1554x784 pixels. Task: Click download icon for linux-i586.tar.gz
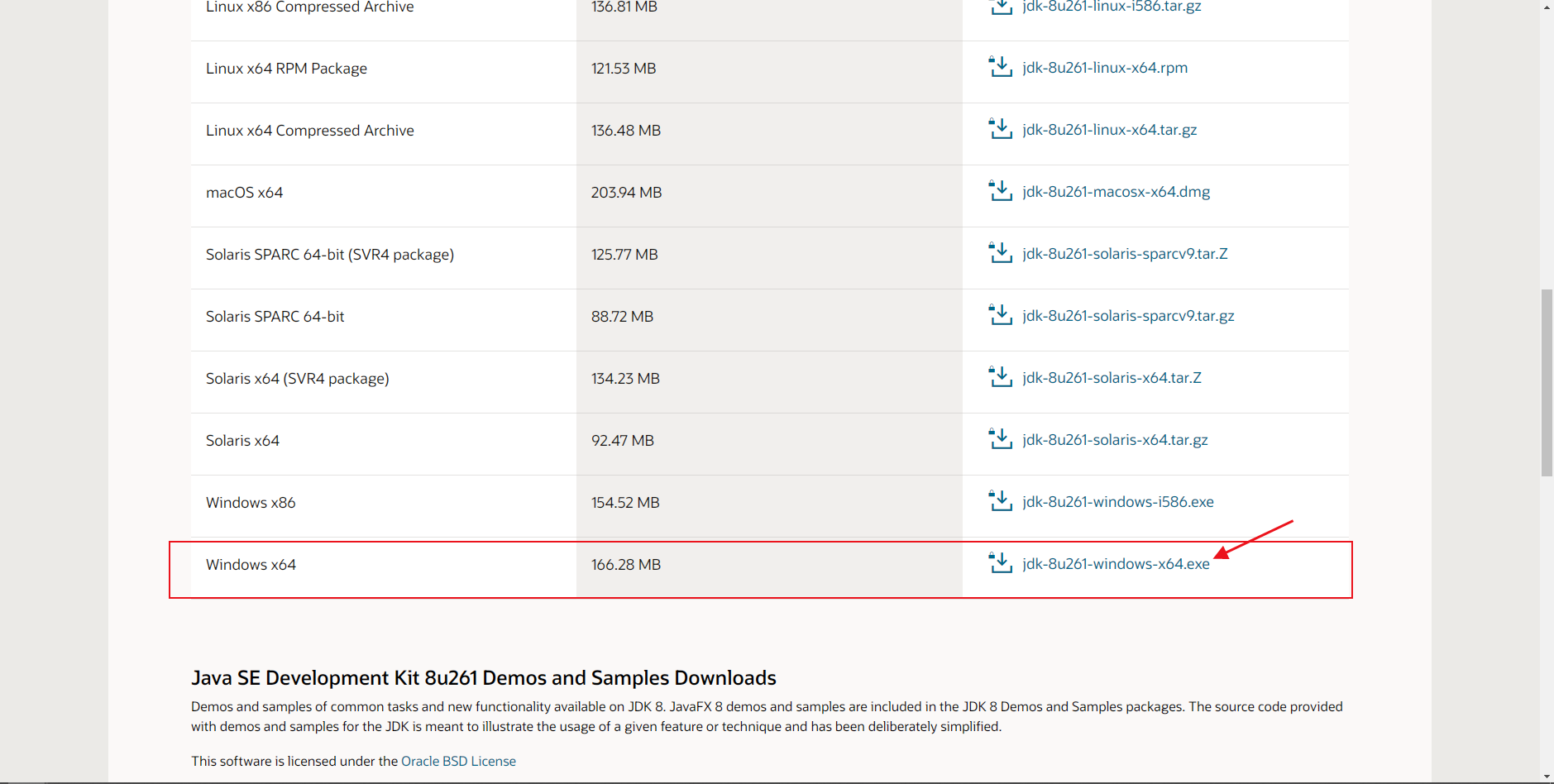click(x=1001, y=7)
